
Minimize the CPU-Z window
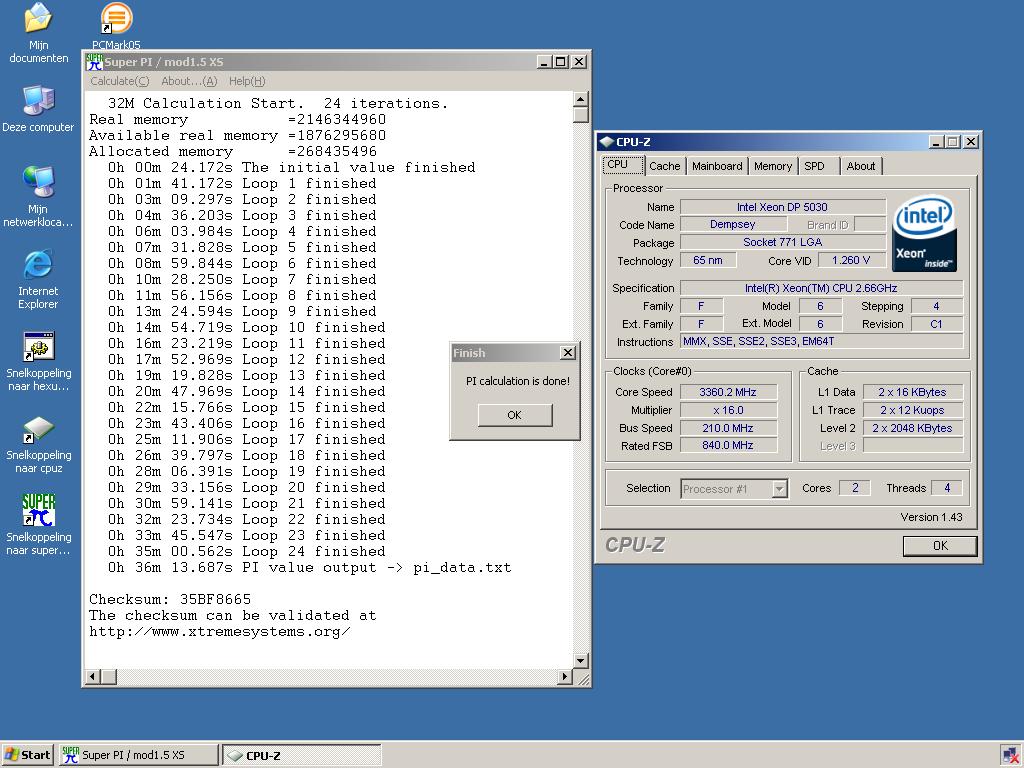coord(937,142)
